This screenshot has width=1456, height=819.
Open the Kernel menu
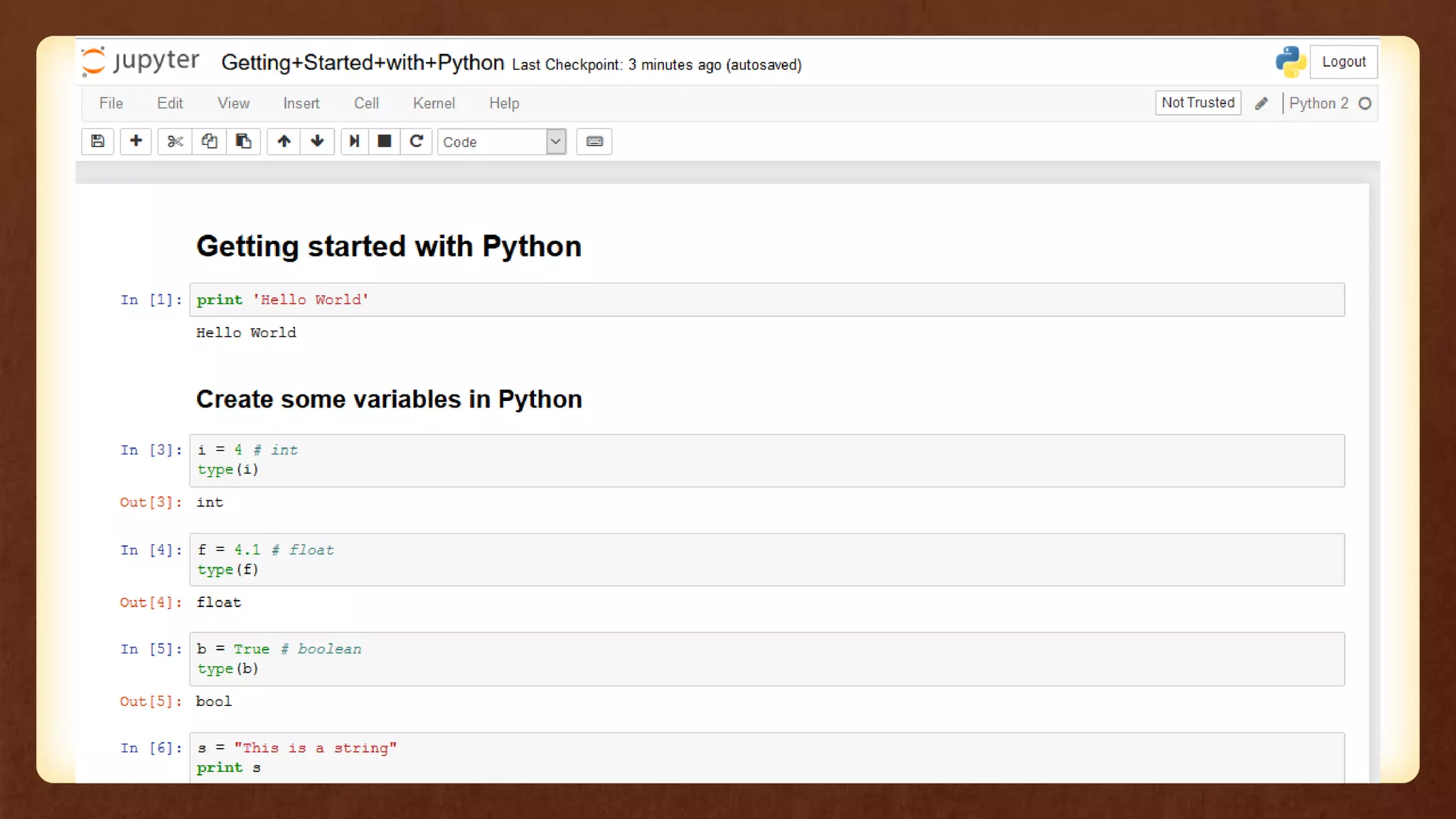coord(434,104)
